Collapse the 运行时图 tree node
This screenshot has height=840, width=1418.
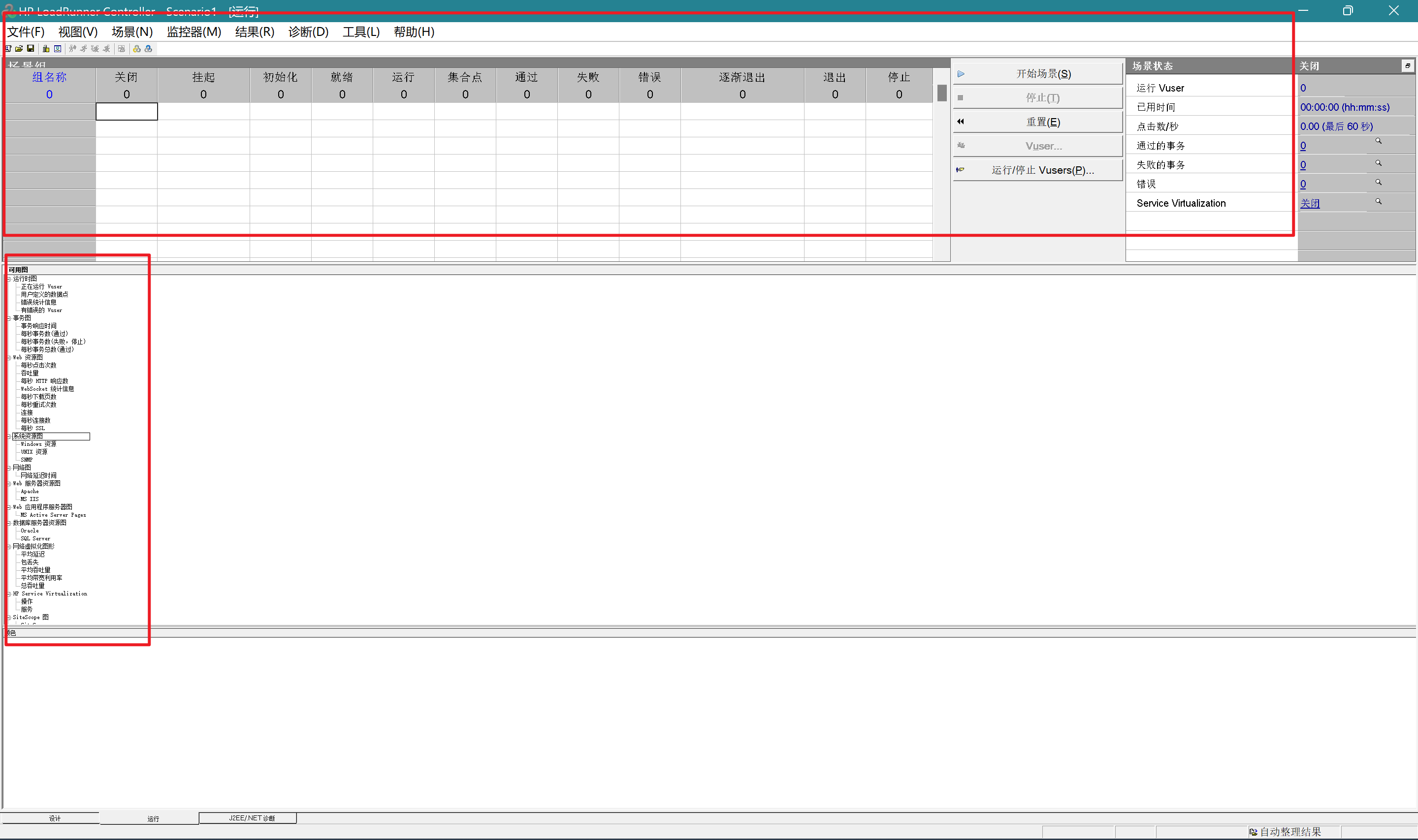click(x=8, y=279)
